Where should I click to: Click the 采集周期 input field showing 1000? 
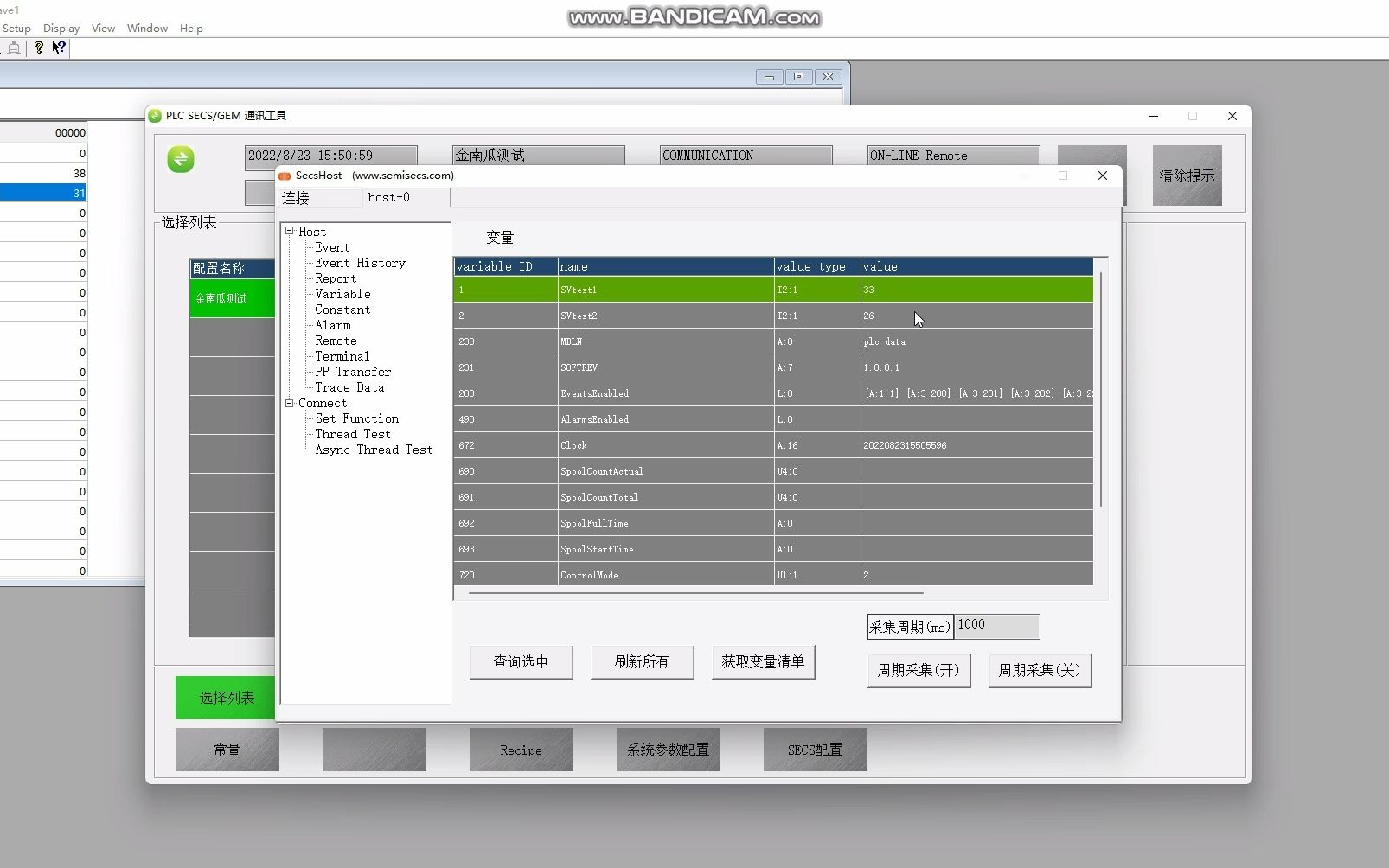click(x=996, y=626)
